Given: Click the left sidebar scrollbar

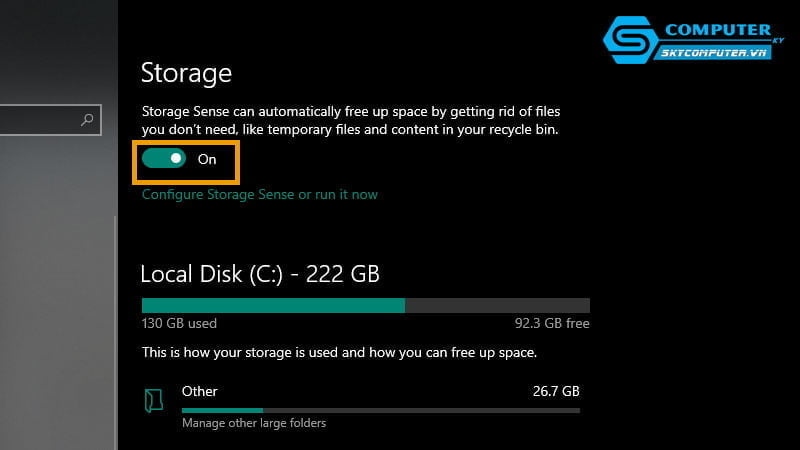Looking at the screenshot, I should pyautogui.click(x=115, y=330).
